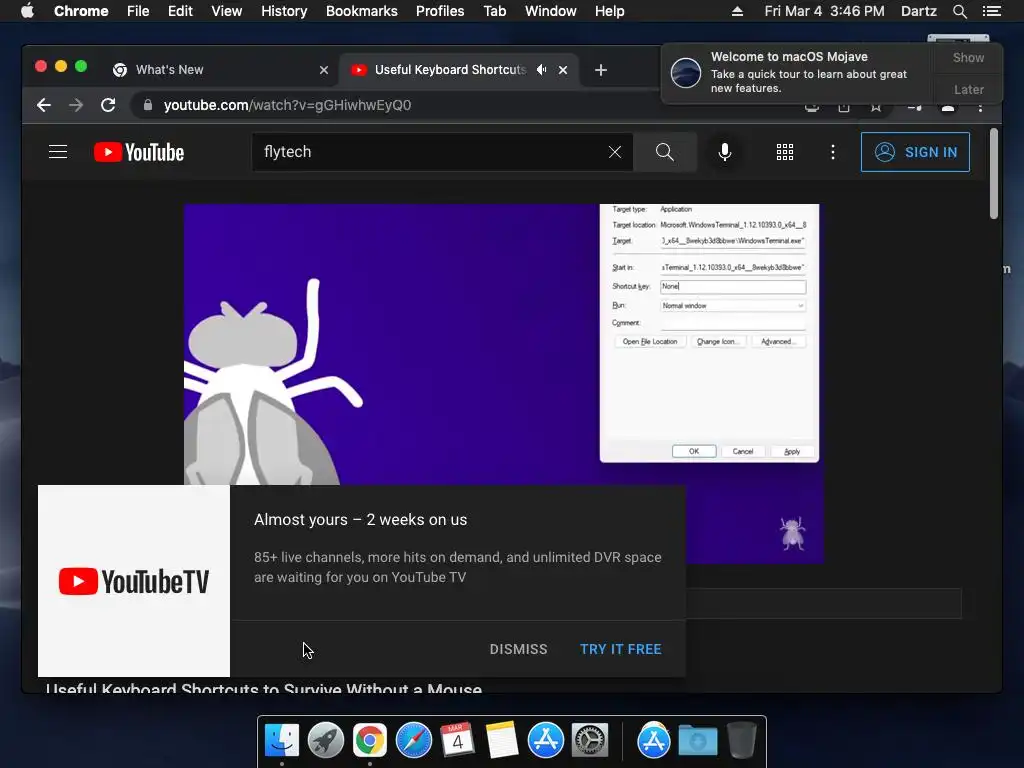
Task: Open a new Chrome tab
Action: [601, 70]
